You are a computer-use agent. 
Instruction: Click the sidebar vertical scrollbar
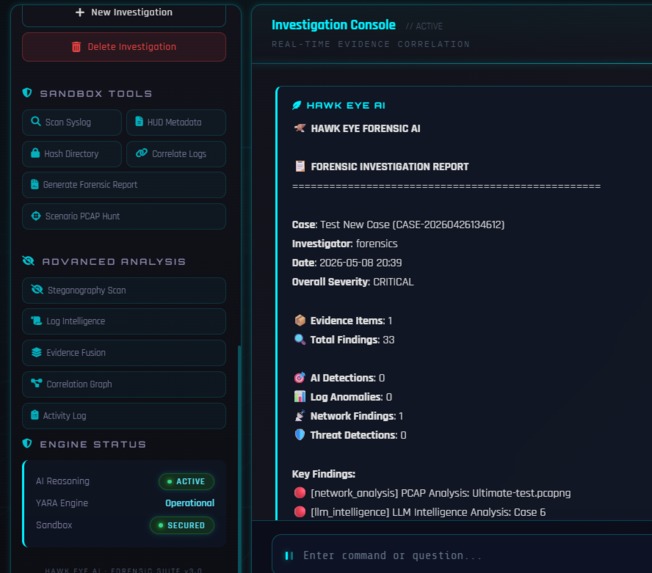239,457
